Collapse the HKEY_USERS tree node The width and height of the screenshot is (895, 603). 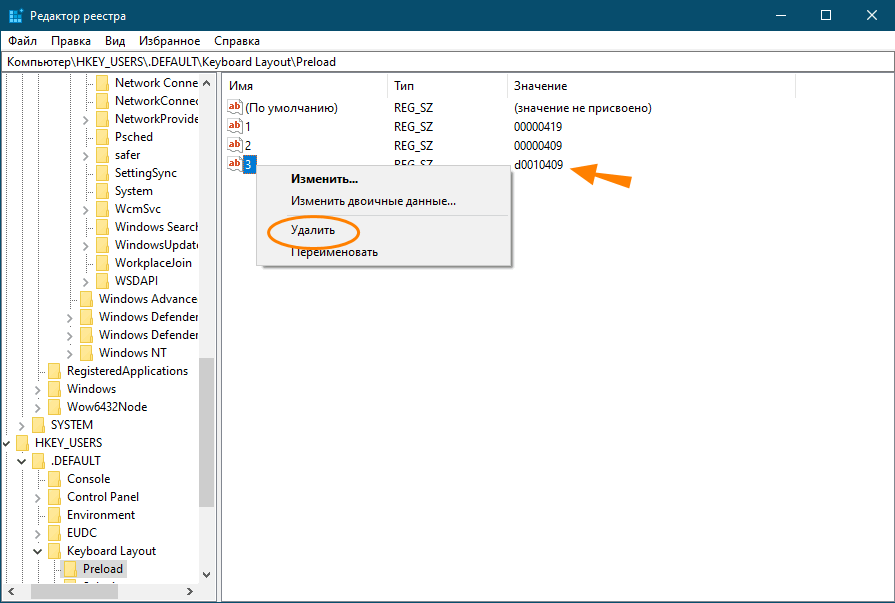(6, 443)
